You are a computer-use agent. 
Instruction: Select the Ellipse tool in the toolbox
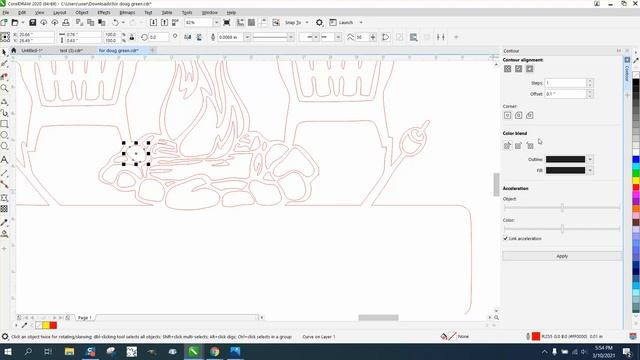point(4,135)
